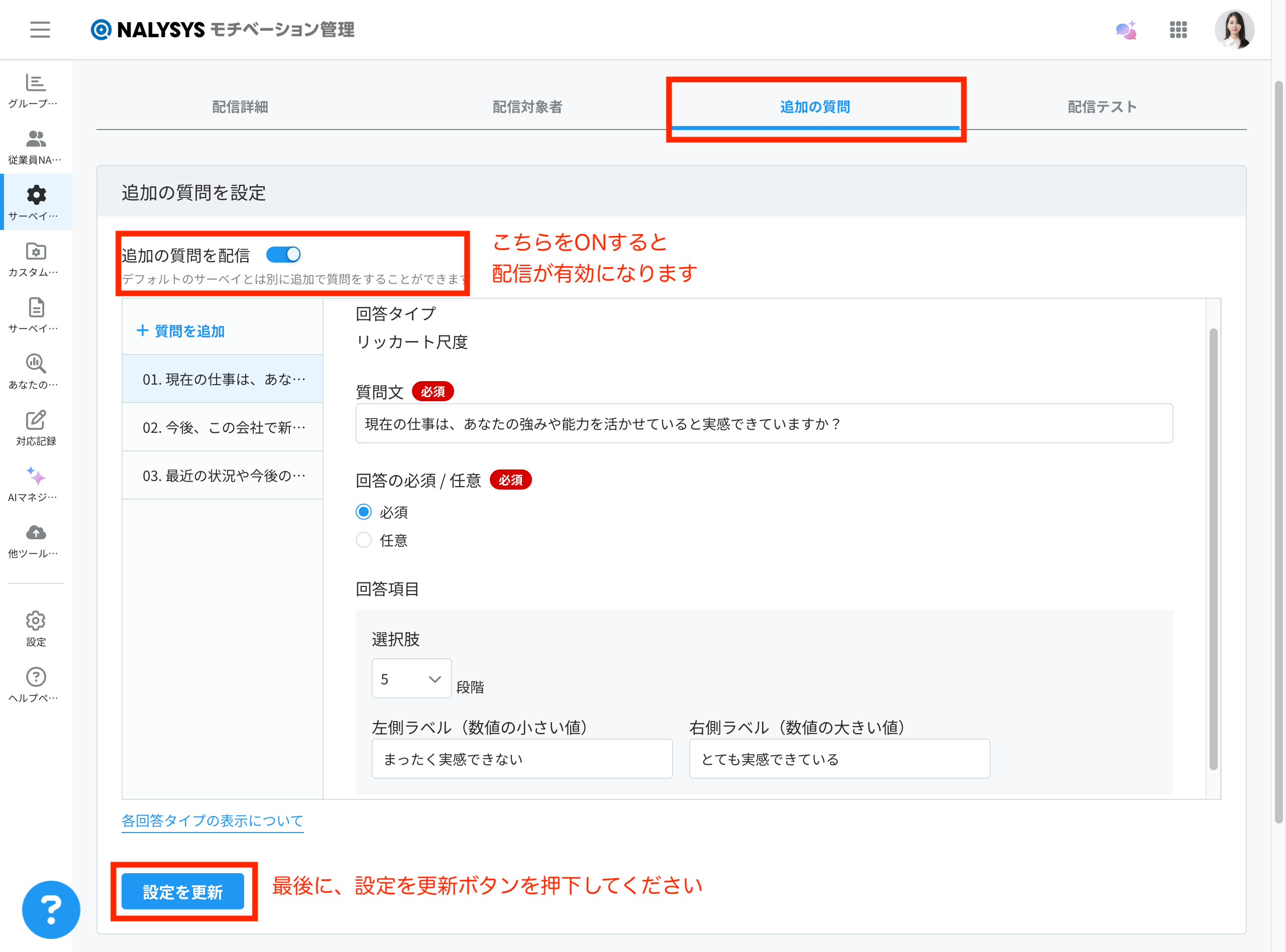
Task: Select question 02 in the question list
Action: pos(223,427)
